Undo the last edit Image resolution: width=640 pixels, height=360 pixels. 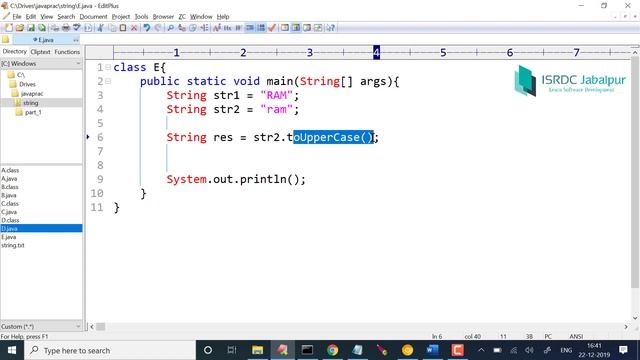[x=147, y=28]
